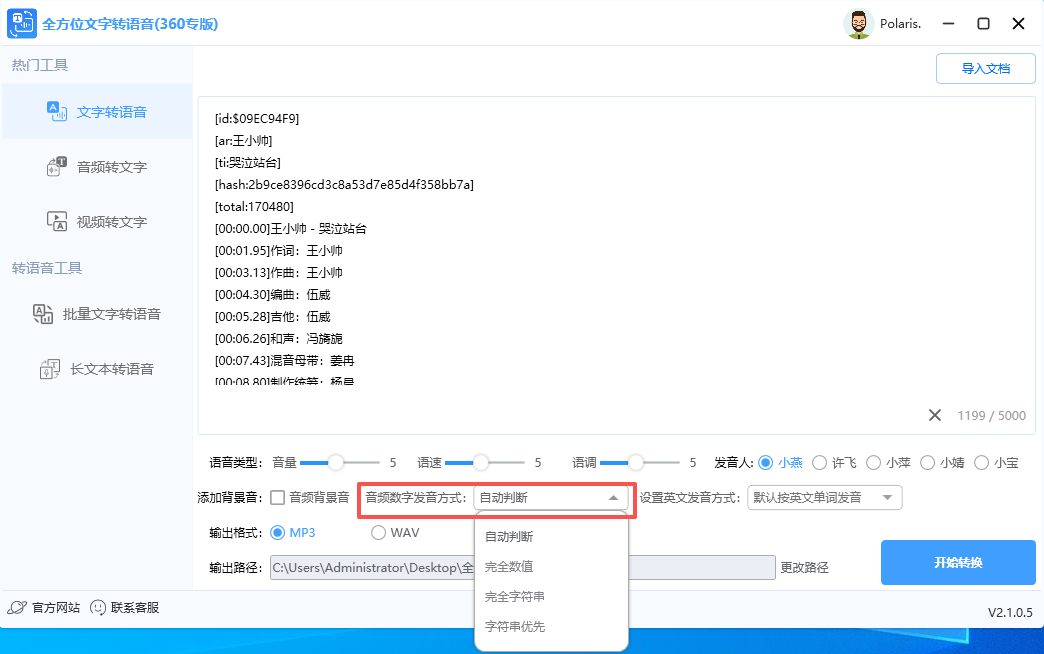Viewport: 1044px width, 654px height.
Task: Select WAV as output format
Action: 379,532
